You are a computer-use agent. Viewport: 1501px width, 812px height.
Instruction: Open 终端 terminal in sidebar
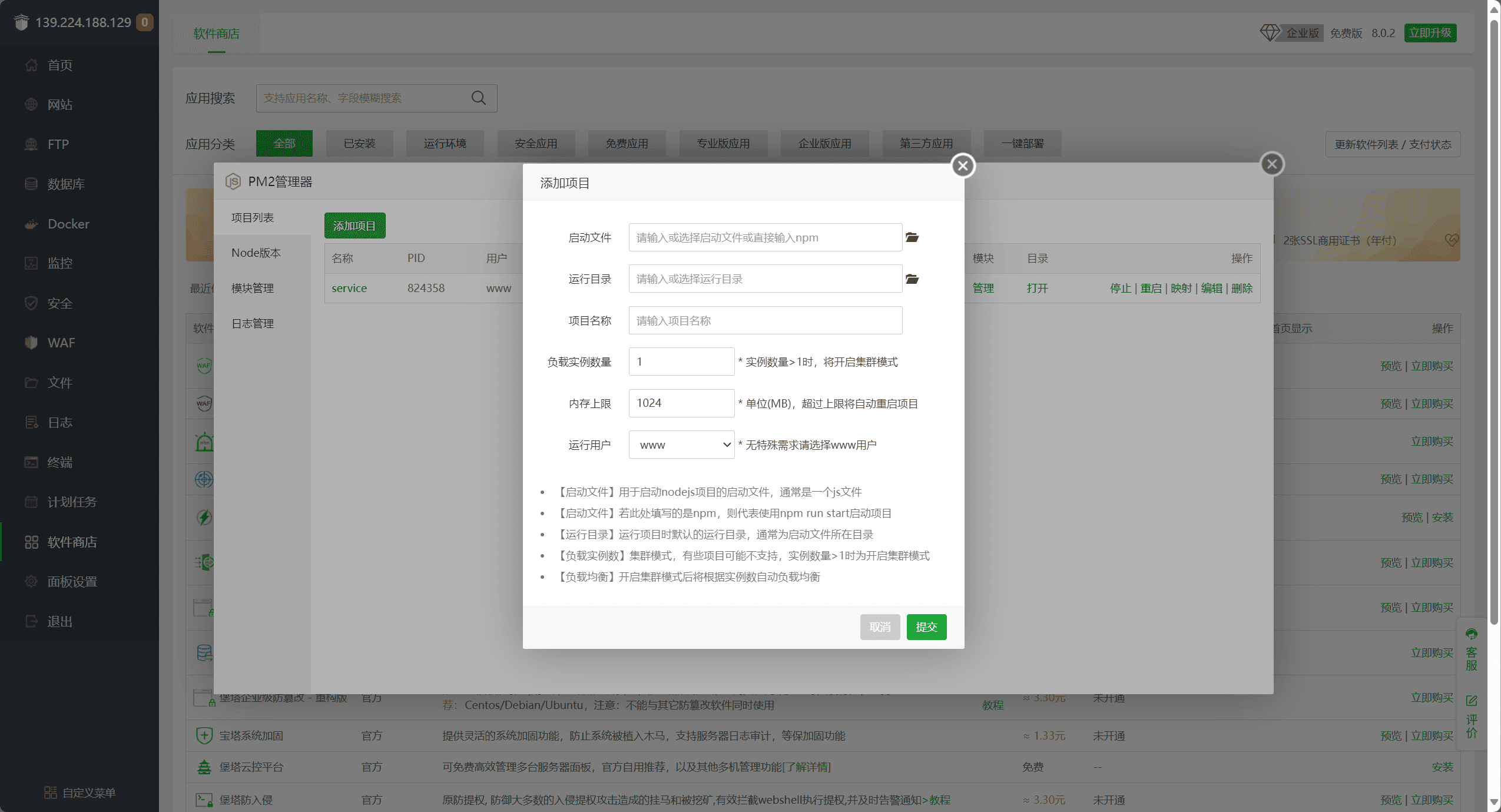tap(59, 462)
